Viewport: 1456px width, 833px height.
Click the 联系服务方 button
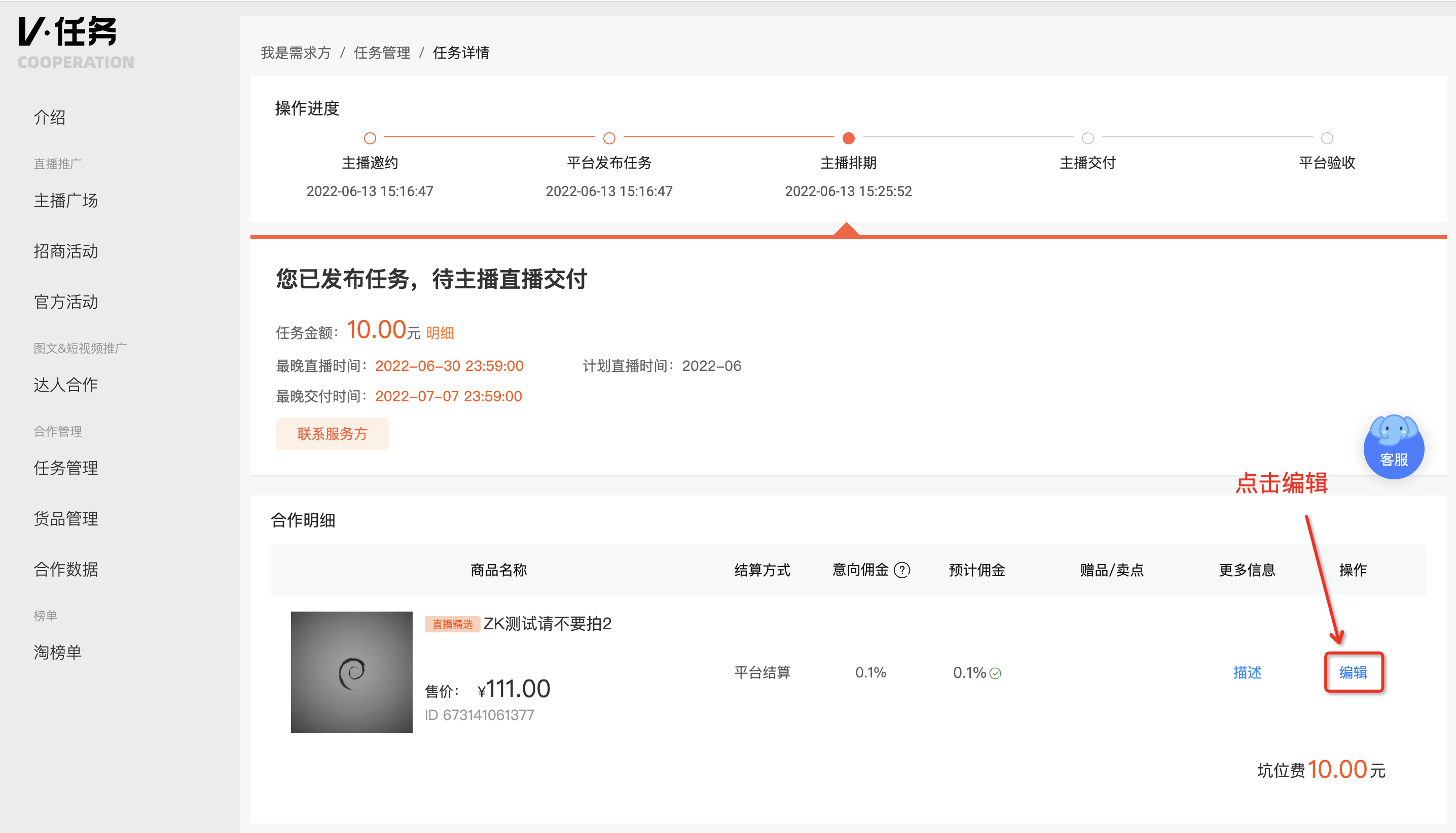point(332,434)
